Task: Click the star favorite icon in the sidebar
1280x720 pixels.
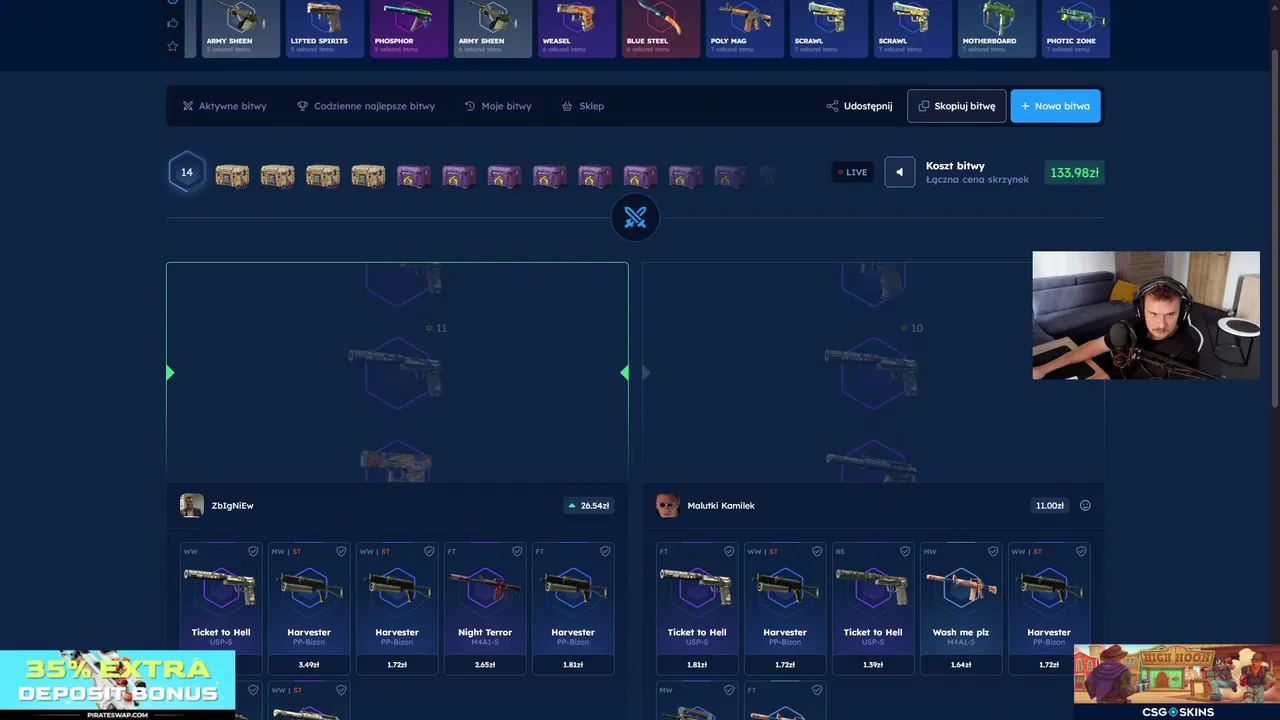Action: [172, 46]
